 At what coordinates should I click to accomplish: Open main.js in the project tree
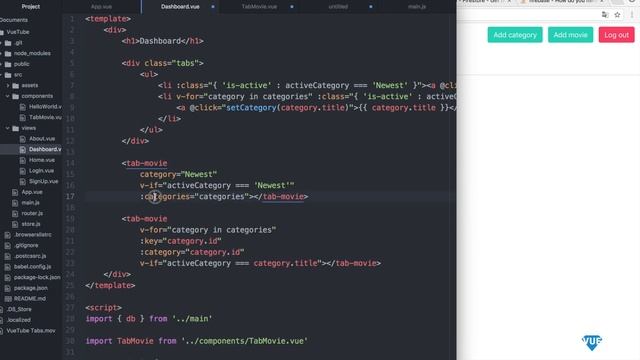[x=30, y=202]
